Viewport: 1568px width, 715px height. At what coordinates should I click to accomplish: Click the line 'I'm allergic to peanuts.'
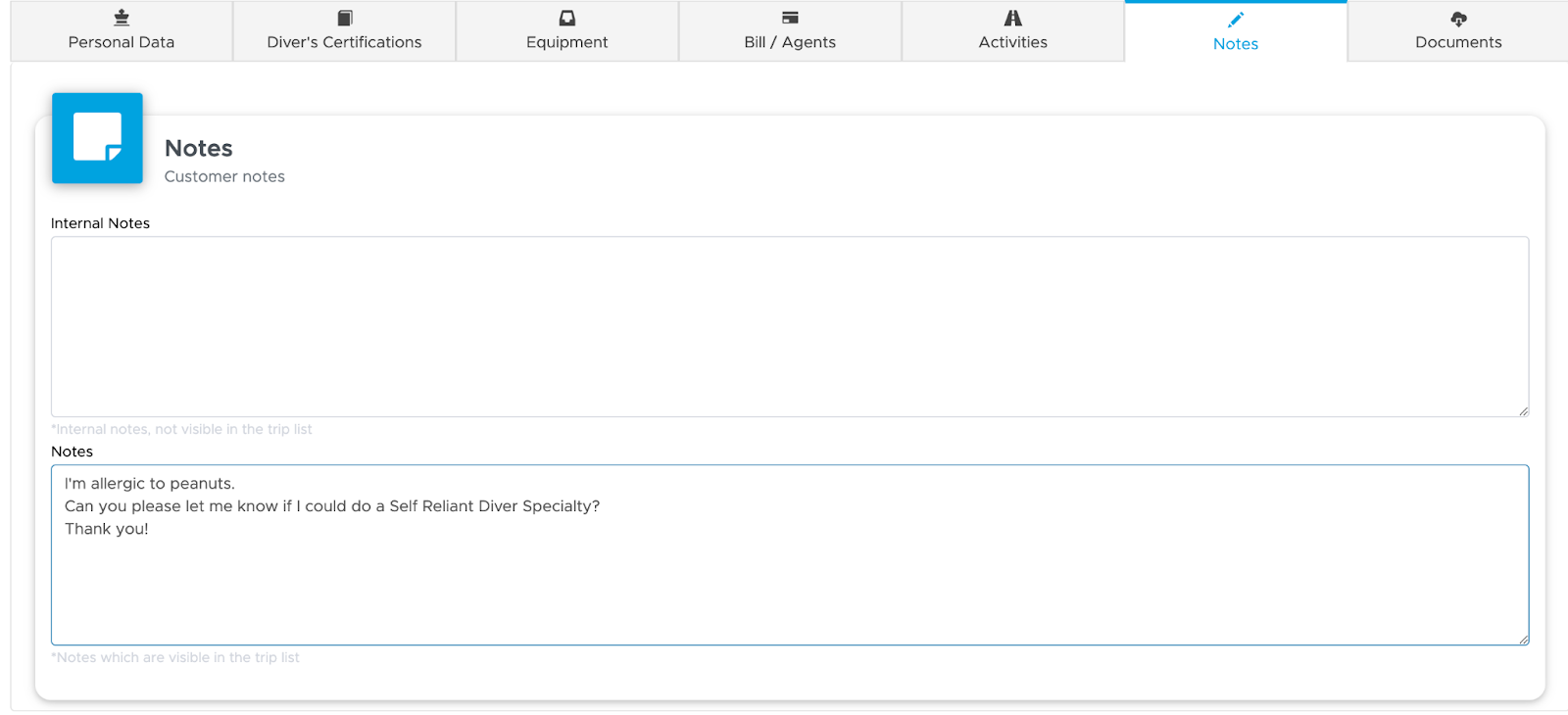150,484
